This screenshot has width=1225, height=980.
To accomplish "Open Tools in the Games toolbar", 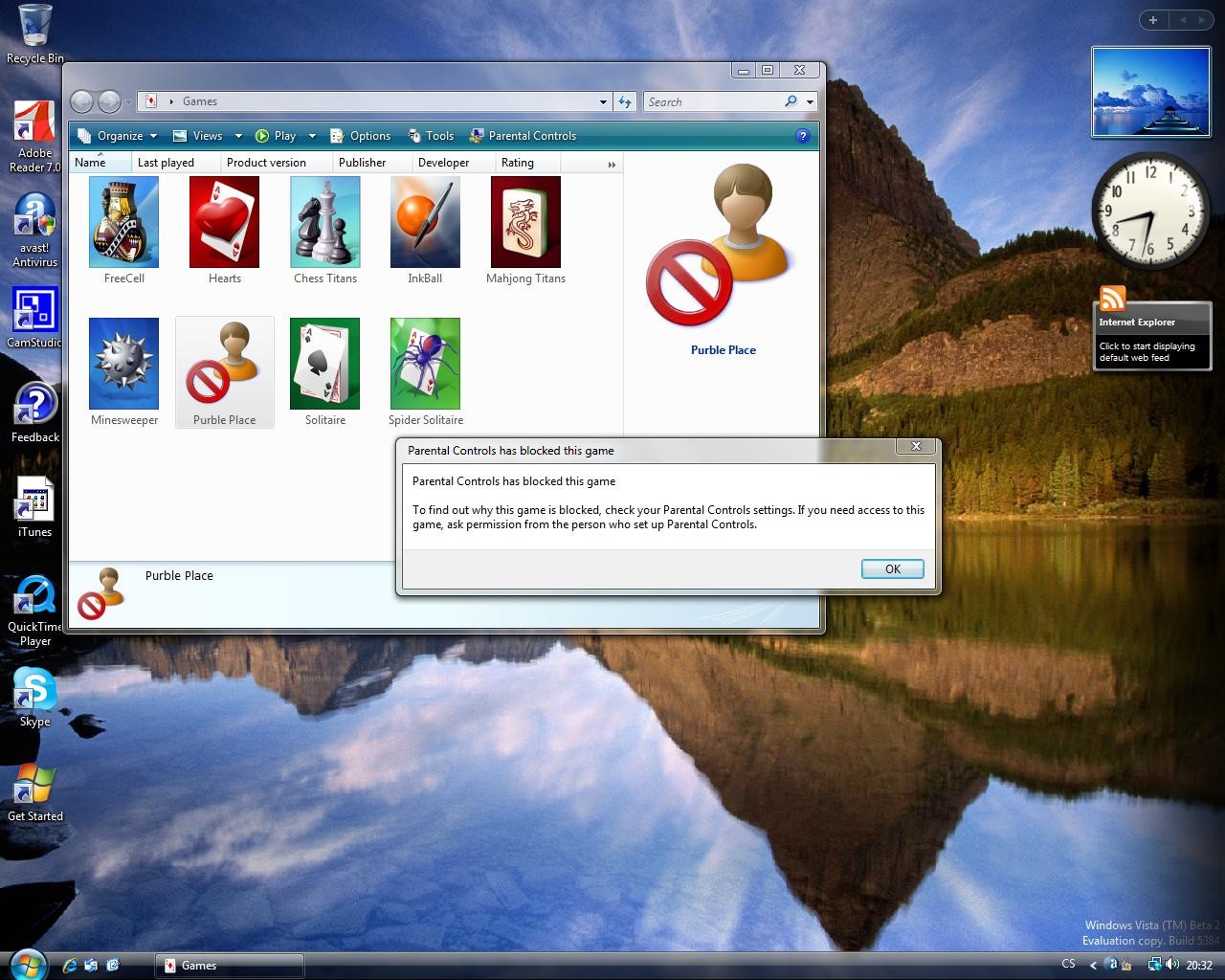I will pos(430,136).
